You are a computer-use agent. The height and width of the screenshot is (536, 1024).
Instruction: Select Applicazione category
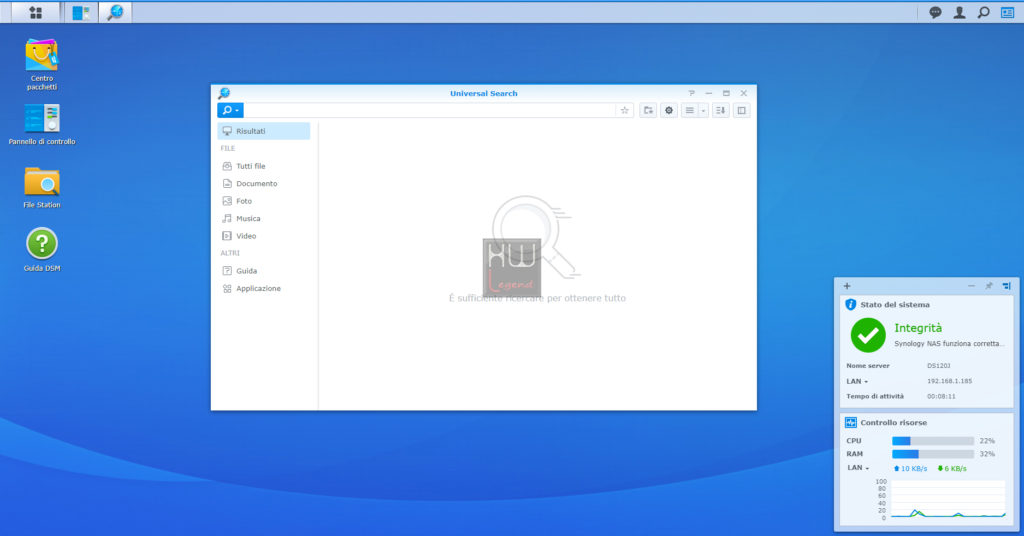click(264, 288)
